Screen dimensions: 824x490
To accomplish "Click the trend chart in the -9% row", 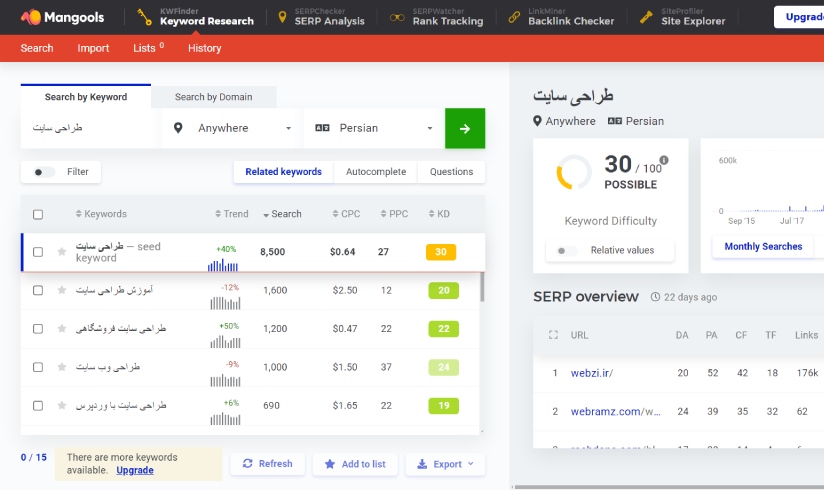I will (225, 380).
